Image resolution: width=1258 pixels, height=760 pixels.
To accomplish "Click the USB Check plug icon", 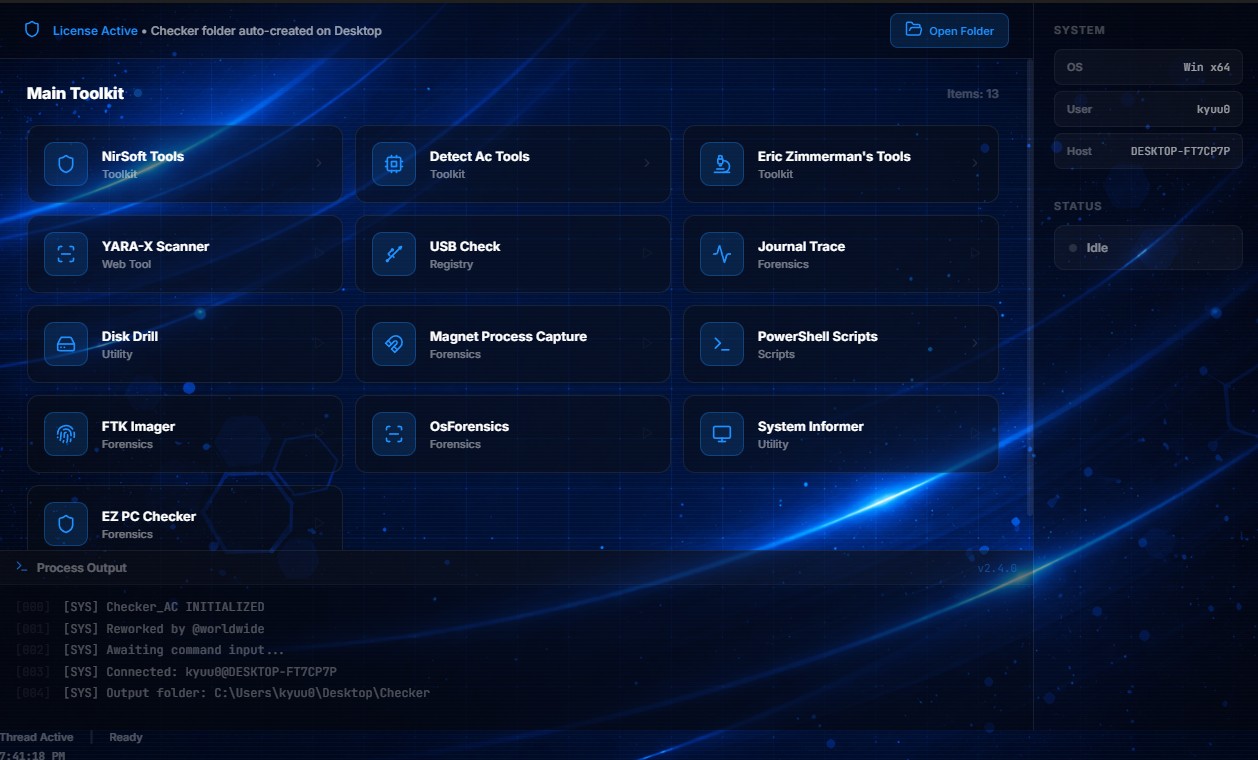I will tap(394, 254).
